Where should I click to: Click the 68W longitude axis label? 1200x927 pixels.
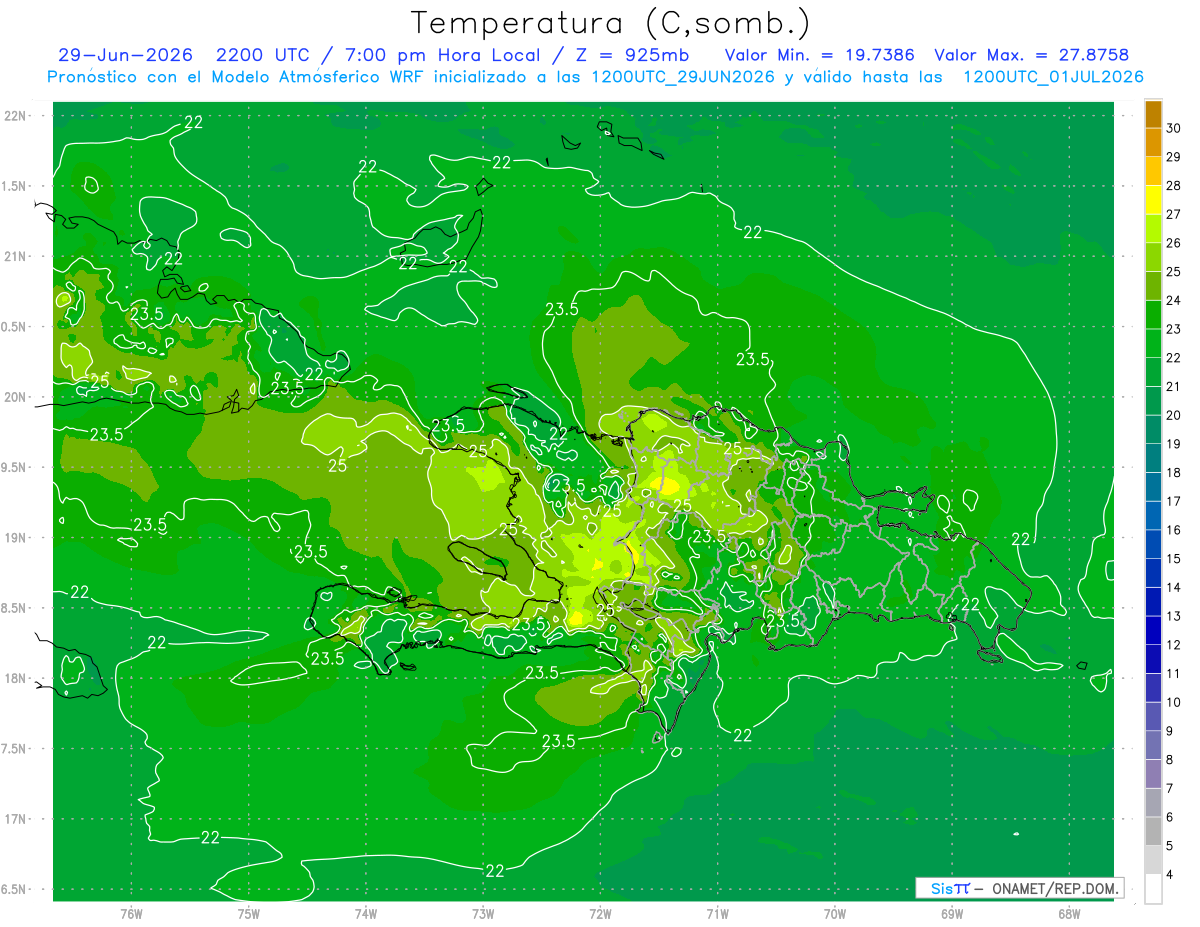point(1069,914)
